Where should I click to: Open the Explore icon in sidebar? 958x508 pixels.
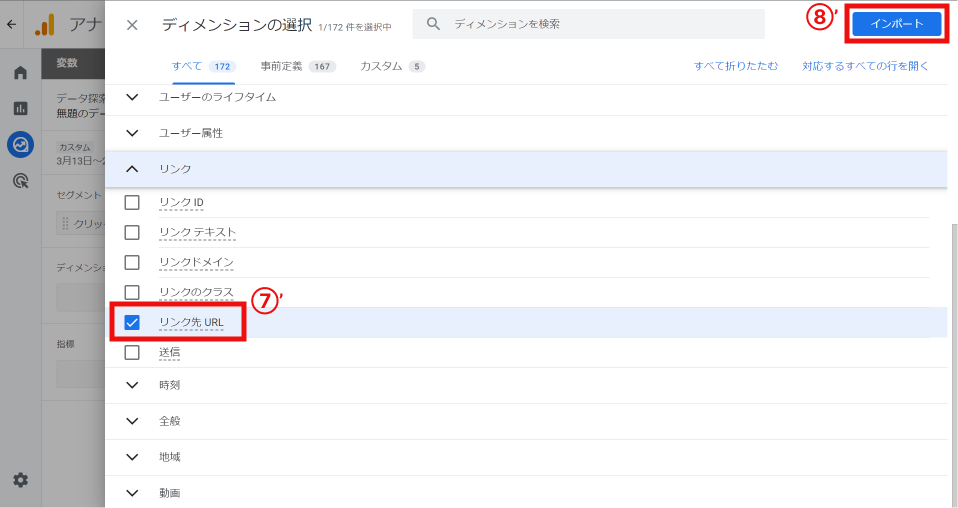tap(20, 145)
